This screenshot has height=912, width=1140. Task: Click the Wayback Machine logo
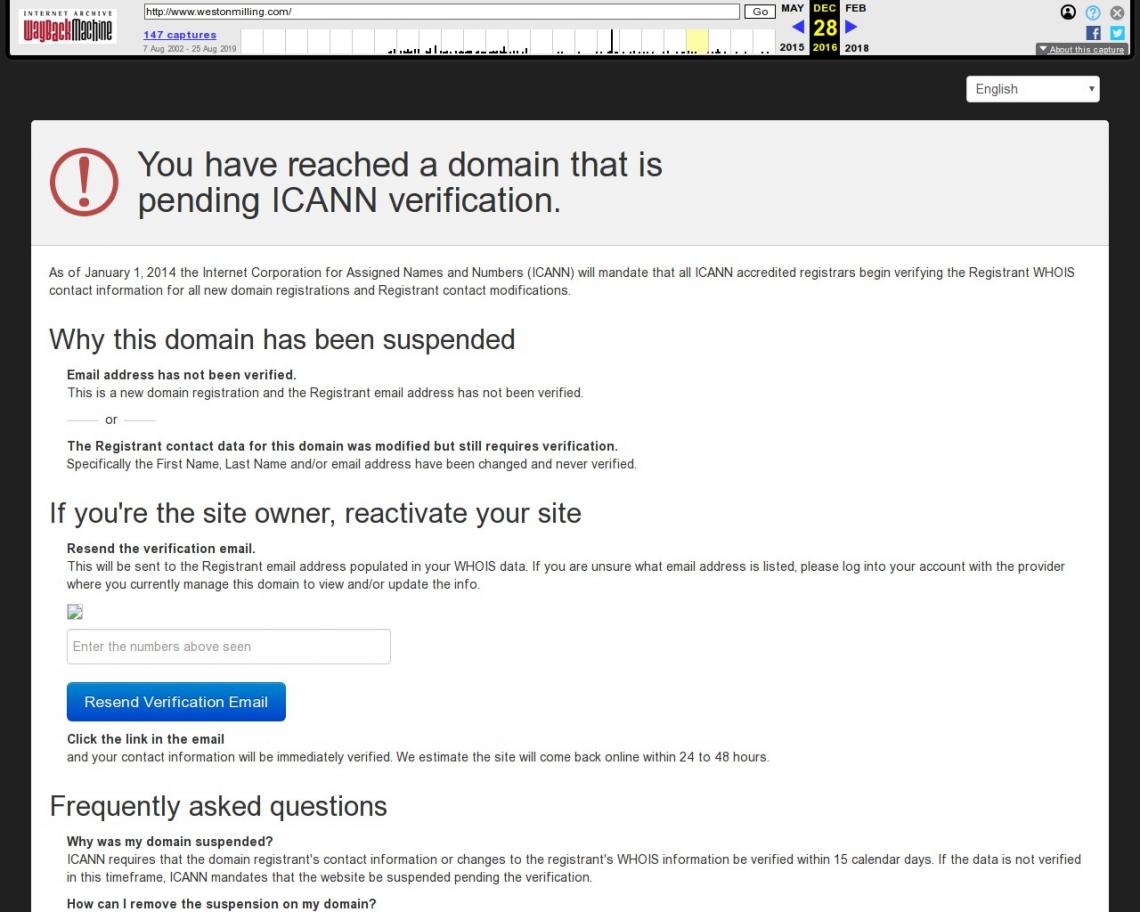point(68,26)
